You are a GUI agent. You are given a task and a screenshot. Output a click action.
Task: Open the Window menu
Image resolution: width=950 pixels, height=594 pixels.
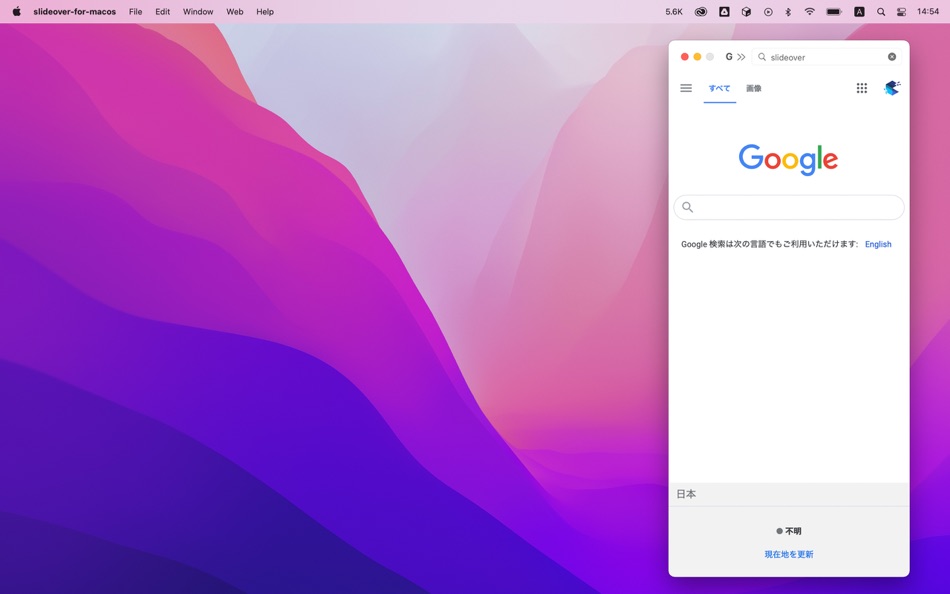[x=198, y=12]
